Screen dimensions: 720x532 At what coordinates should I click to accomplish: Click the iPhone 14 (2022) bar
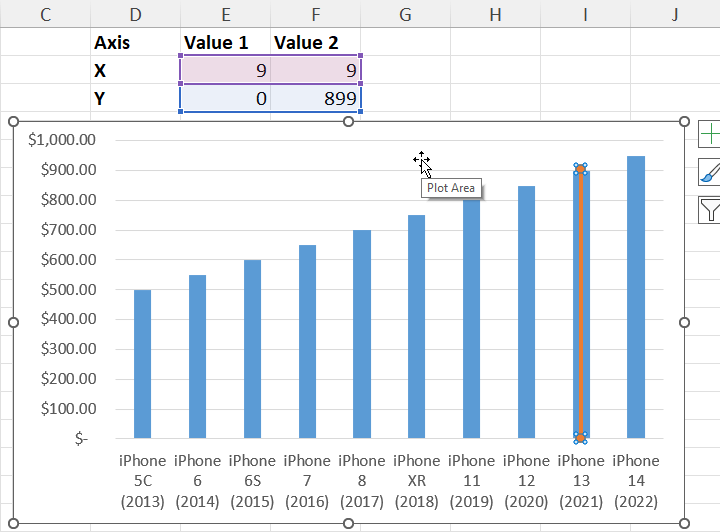[x=636, y=297]
